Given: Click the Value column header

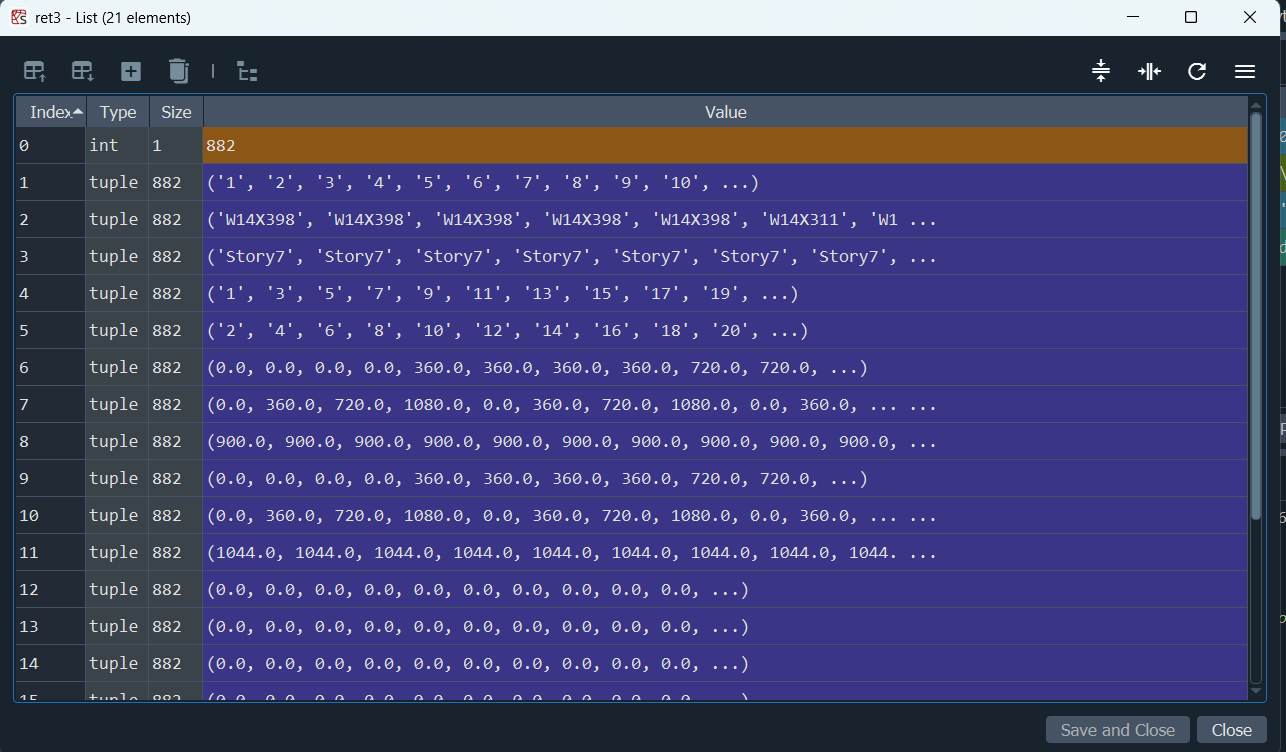Looking at the screenshot, I should point(725,112).
